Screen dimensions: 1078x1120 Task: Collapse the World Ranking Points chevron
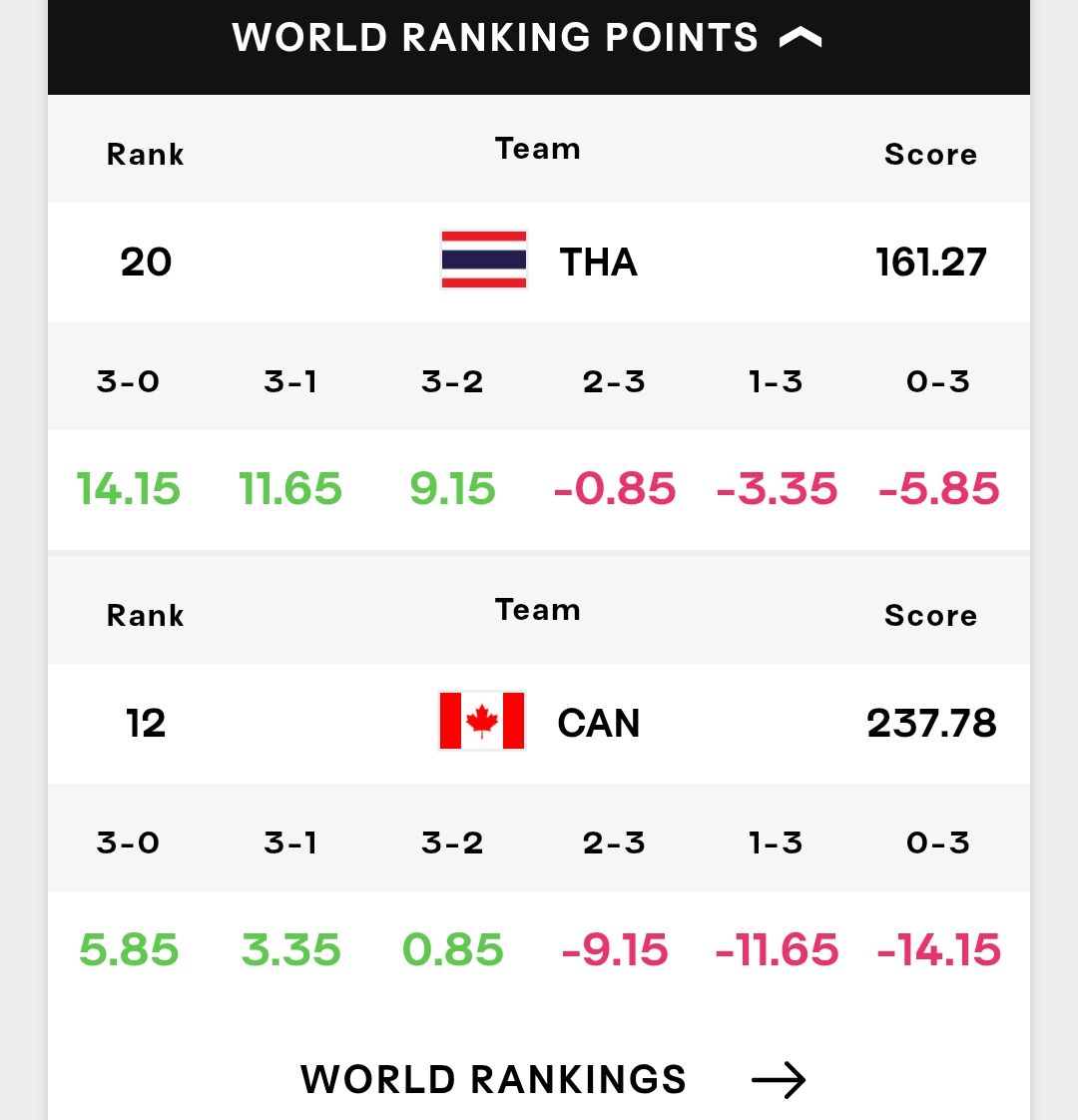click(x=801, y=38)
